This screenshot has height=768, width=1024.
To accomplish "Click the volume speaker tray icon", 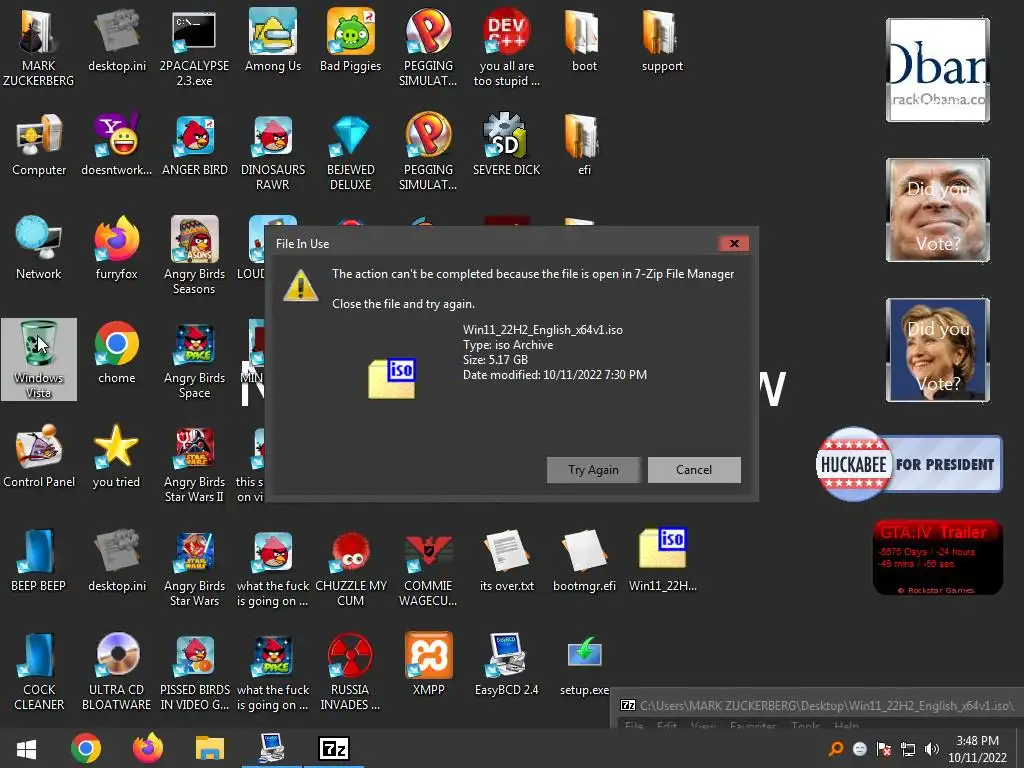I will point(932,749).
